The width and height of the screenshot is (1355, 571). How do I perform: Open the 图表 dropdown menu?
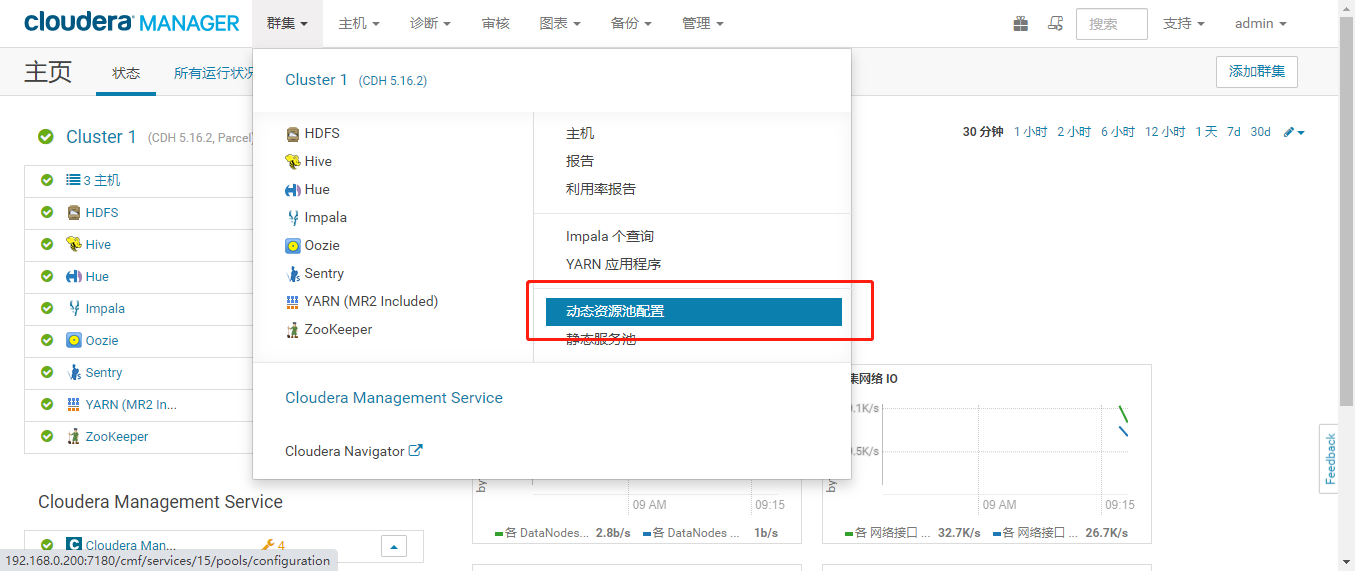click(x=560, y=23)
